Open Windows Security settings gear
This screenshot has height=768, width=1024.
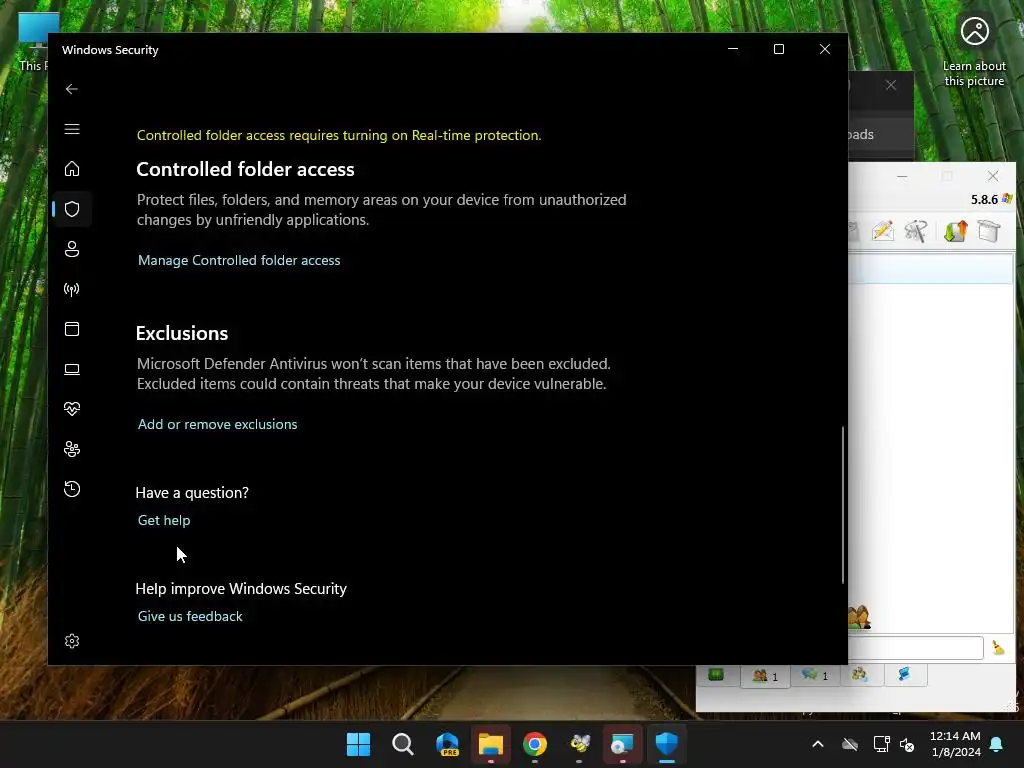(72, 641)
